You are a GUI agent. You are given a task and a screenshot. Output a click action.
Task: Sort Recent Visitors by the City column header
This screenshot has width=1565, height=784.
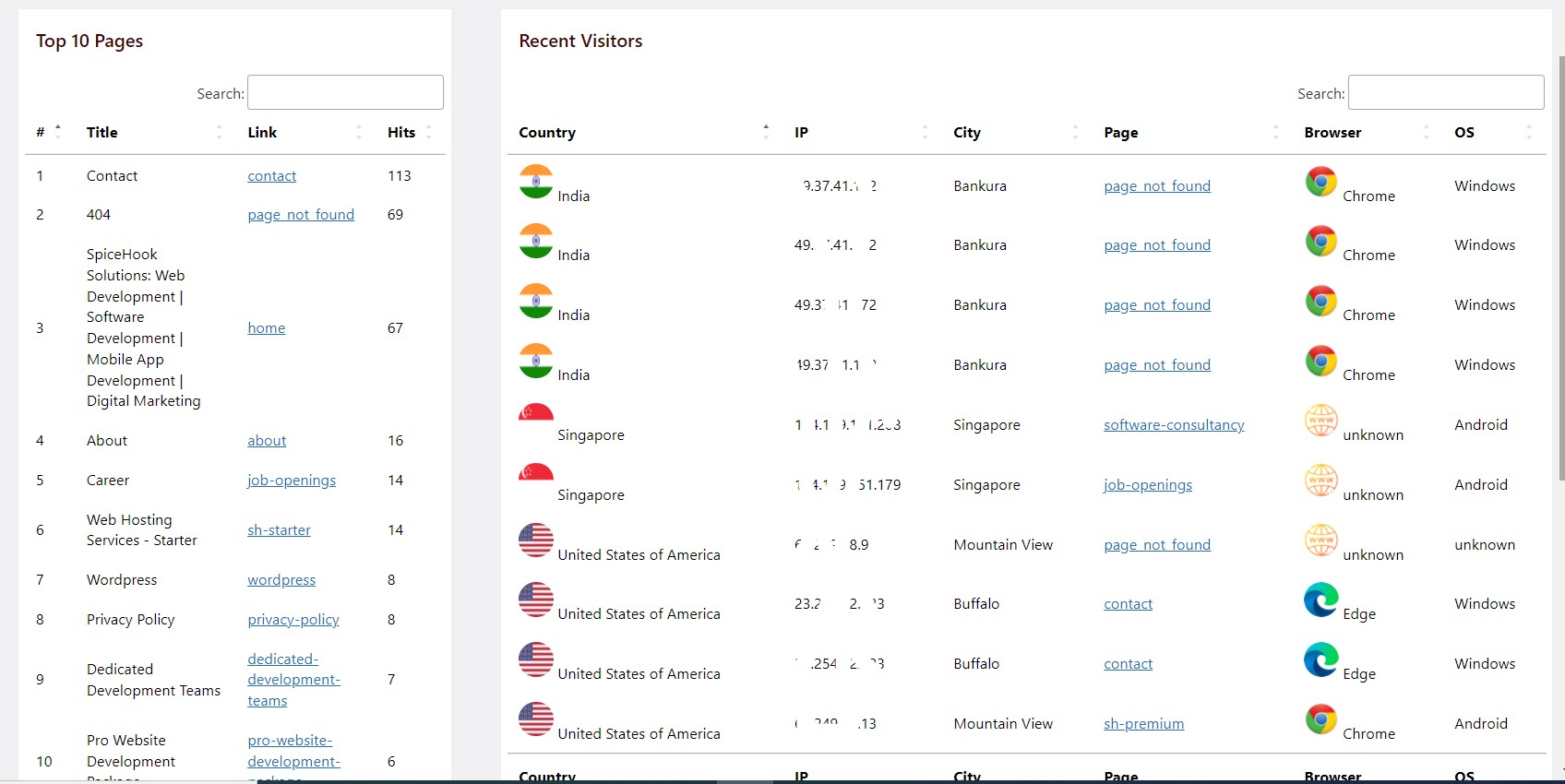click(x=1016, y=132)
